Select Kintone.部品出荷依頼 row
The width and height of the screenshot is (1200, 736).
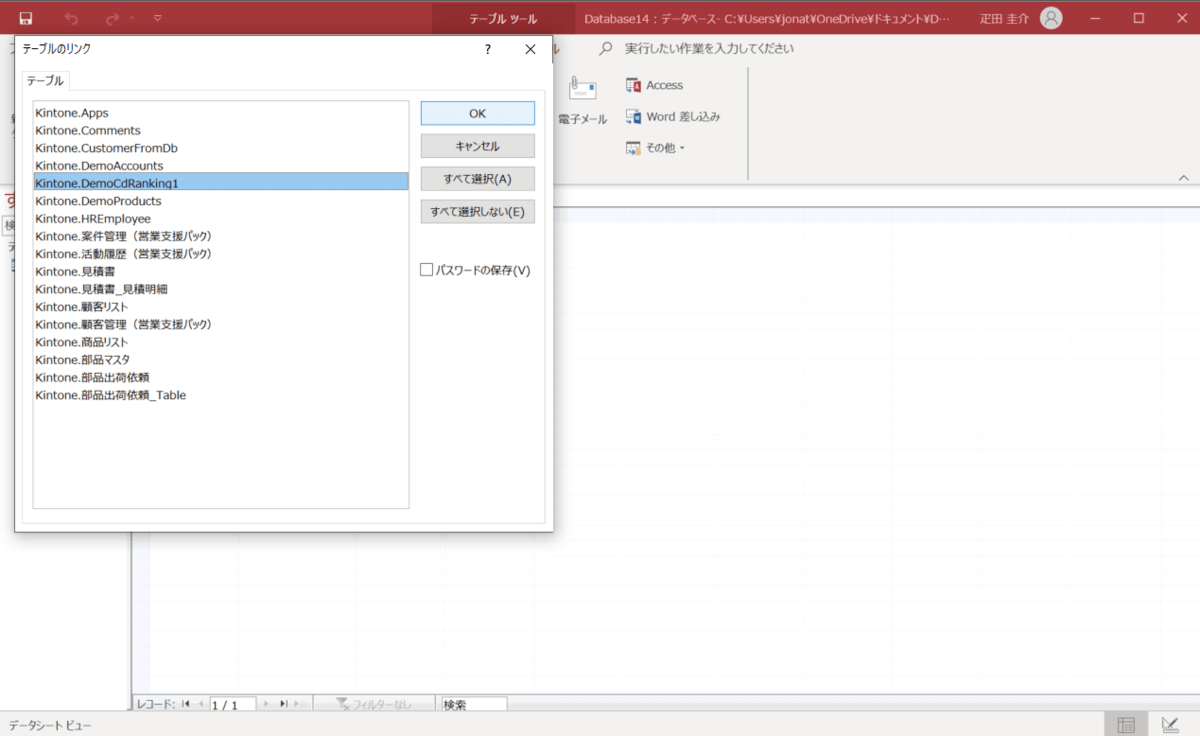click(221, 377)
